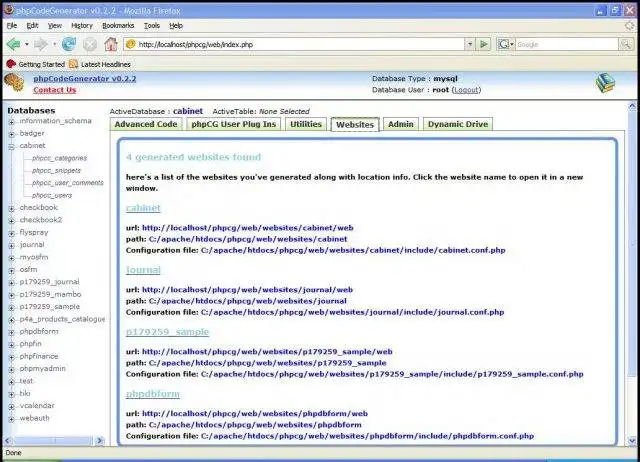Select the osfm database
Image resolution: width=640 pixels, height=462 pixels.
tap(28, 269)
